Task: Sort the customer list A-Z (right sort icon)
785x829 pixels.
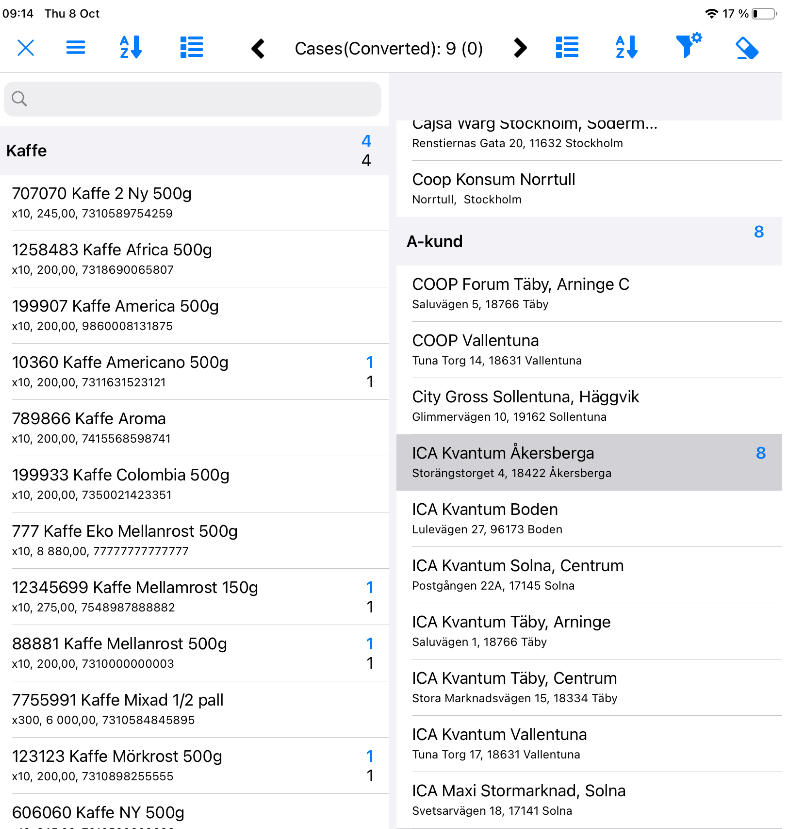Action: tap(626, 48)
